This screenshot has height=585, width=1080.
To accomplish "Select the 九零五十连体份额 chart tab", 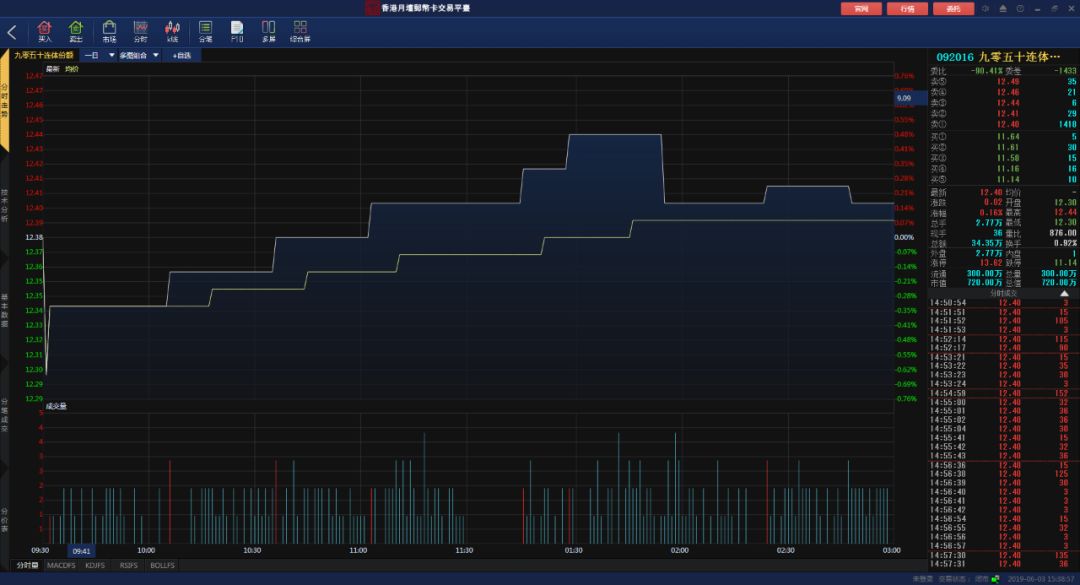I will (43, 55).
